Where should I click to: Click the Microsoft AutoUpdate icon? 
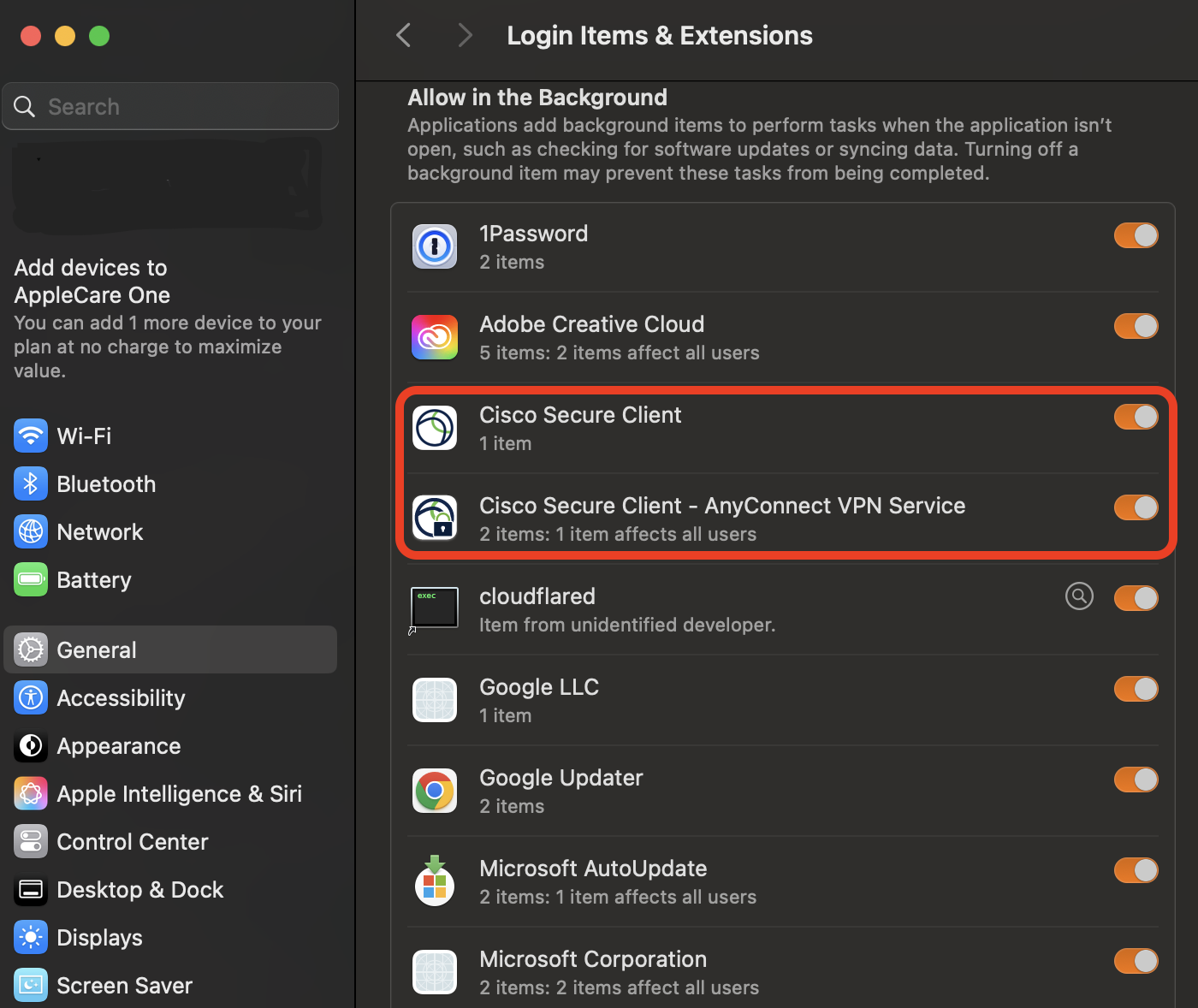click(435, 881)
